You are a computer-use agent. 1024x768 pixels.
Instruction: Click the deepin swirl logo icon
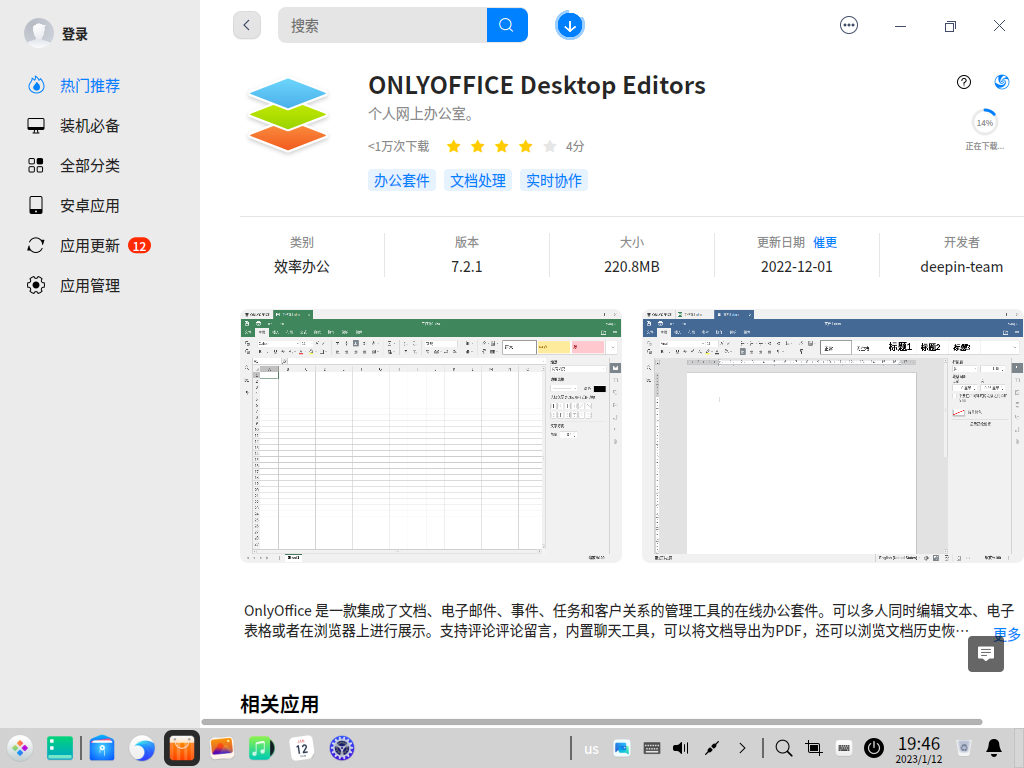click(1001, 82)
